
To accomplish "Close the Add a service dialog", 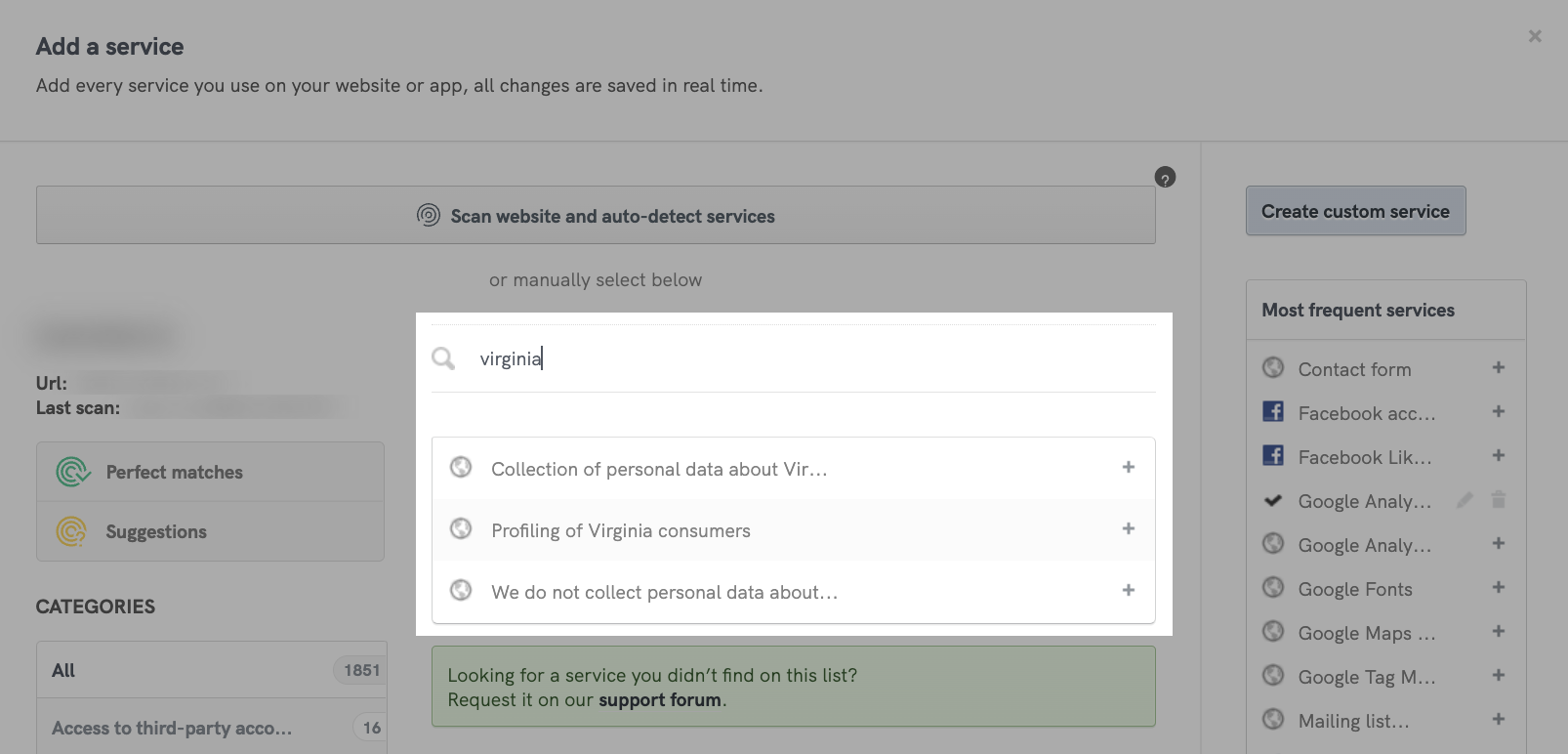I will pyautogui.click(x=1535, y=36).
